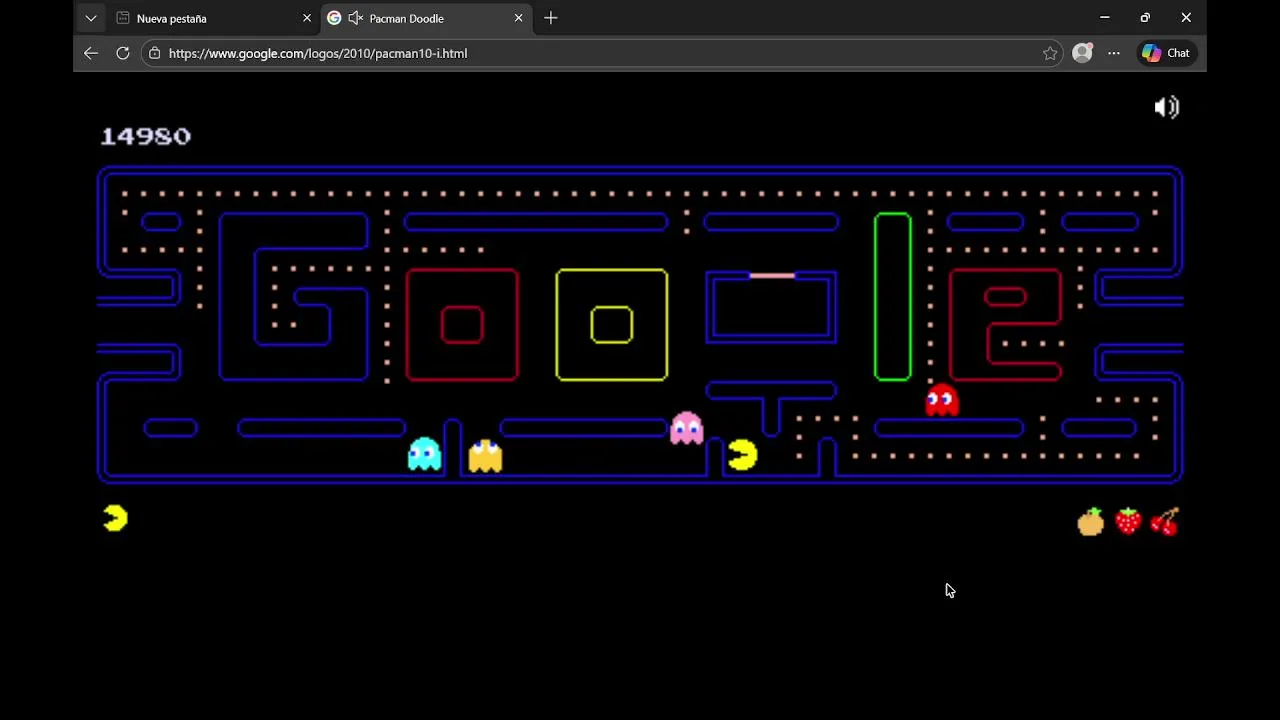Click the cherry fruit level indicator
Image resolution: width=1280 pixels, height=720 pixels.
click(1165, 521)
